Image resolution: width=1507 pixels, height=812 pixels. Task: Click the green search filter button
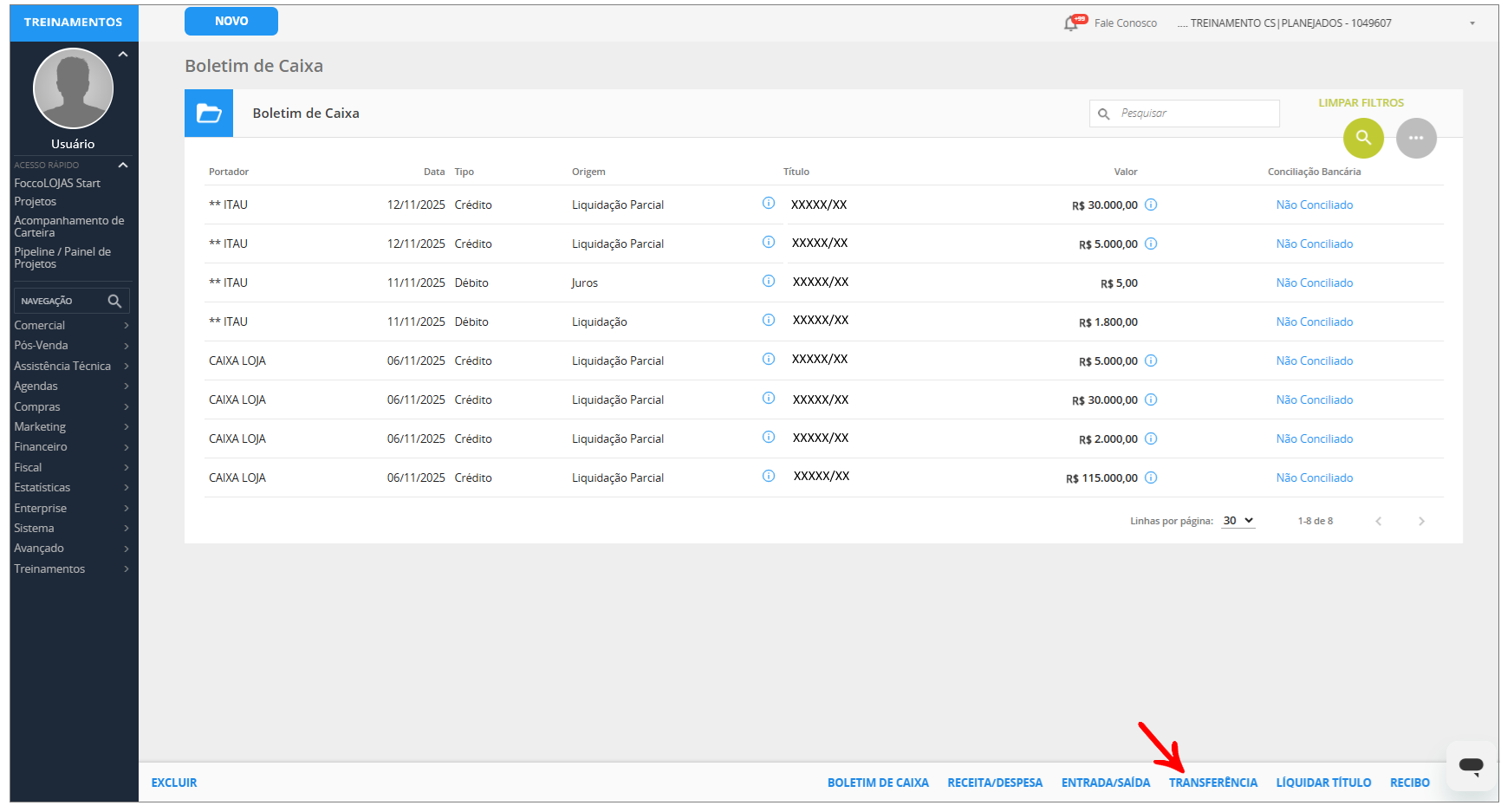point(1363,138)
